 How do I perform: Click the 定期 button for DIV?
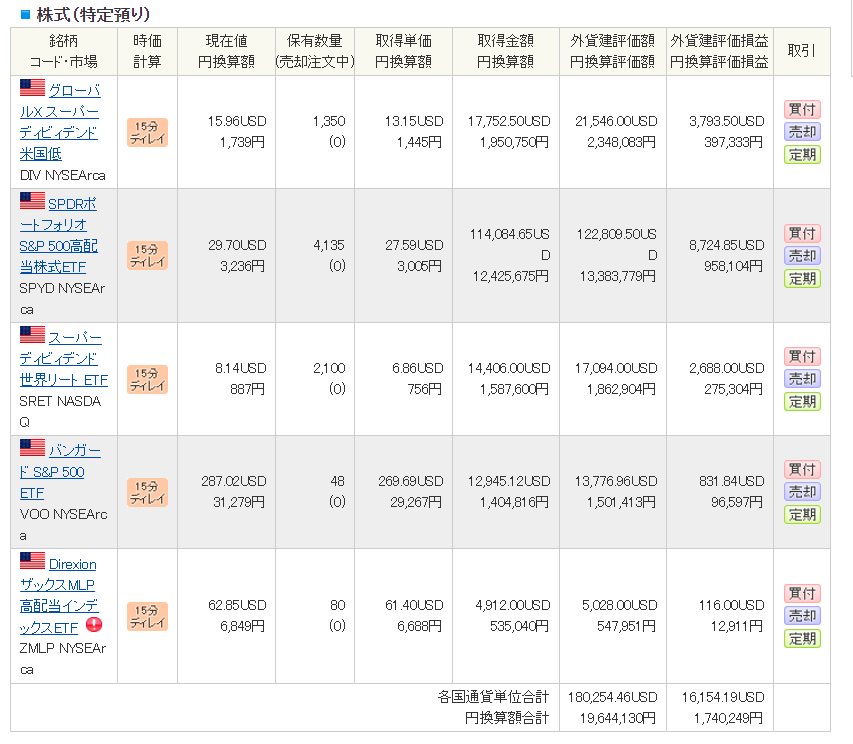(x=802, y=155)
